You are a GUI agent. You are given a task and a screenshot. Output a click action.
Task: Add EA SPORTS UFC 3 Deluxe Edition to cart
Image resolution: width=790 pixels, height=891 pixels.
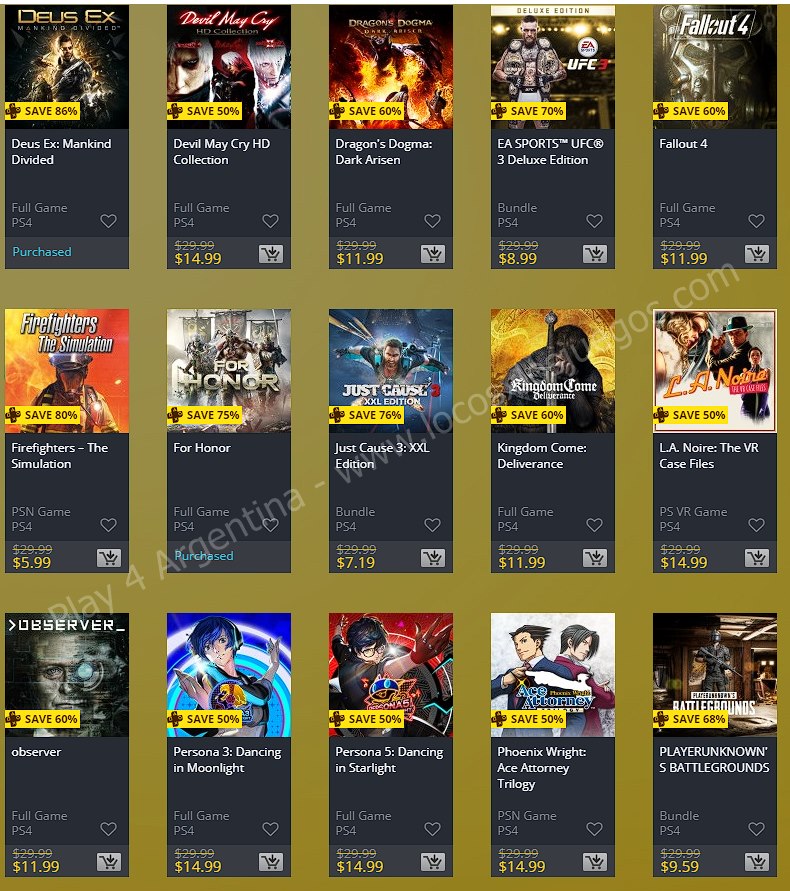pyautogui.click(x=594, y=254)
